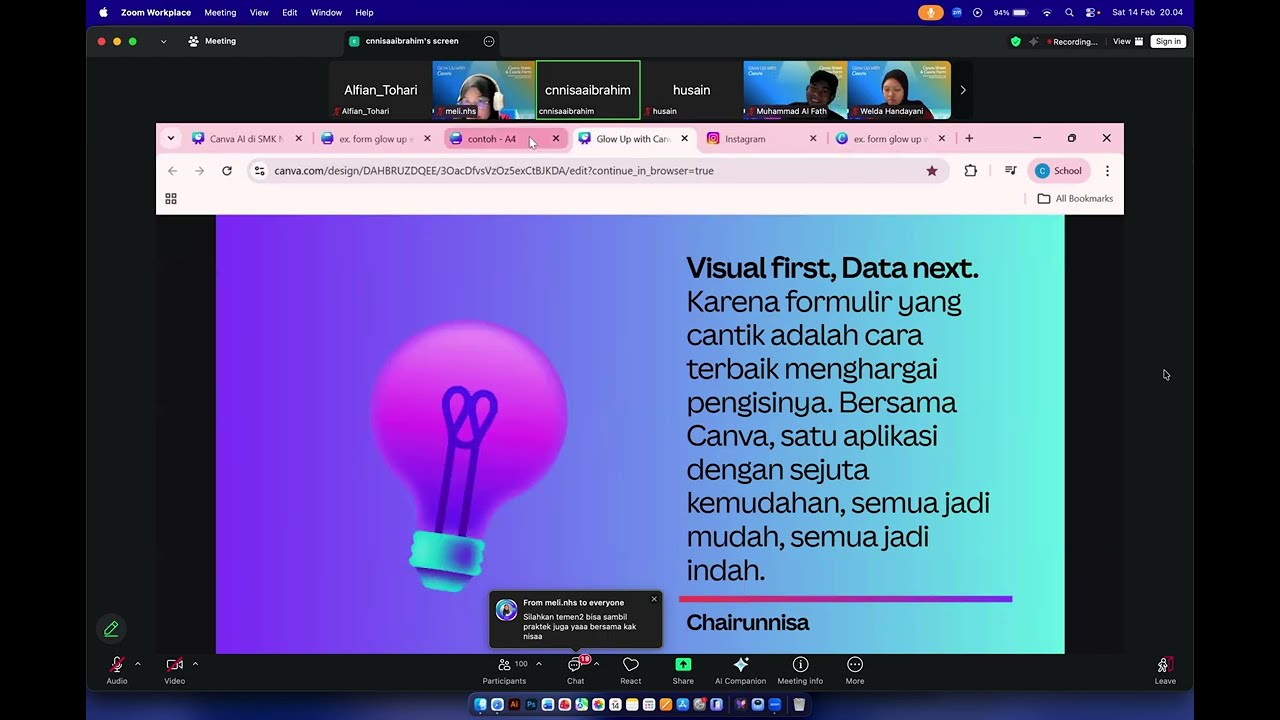
Task: Open Illustrator from the Dock
Action: pyautogui.click(x=514, y=705)
